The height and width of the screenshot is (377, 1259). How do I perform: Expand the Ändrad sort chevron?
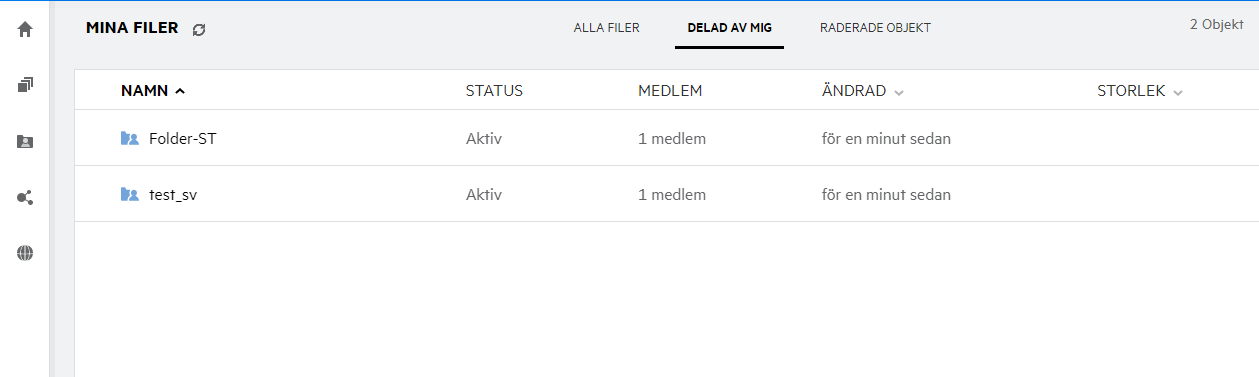click(x=899, y=92)
